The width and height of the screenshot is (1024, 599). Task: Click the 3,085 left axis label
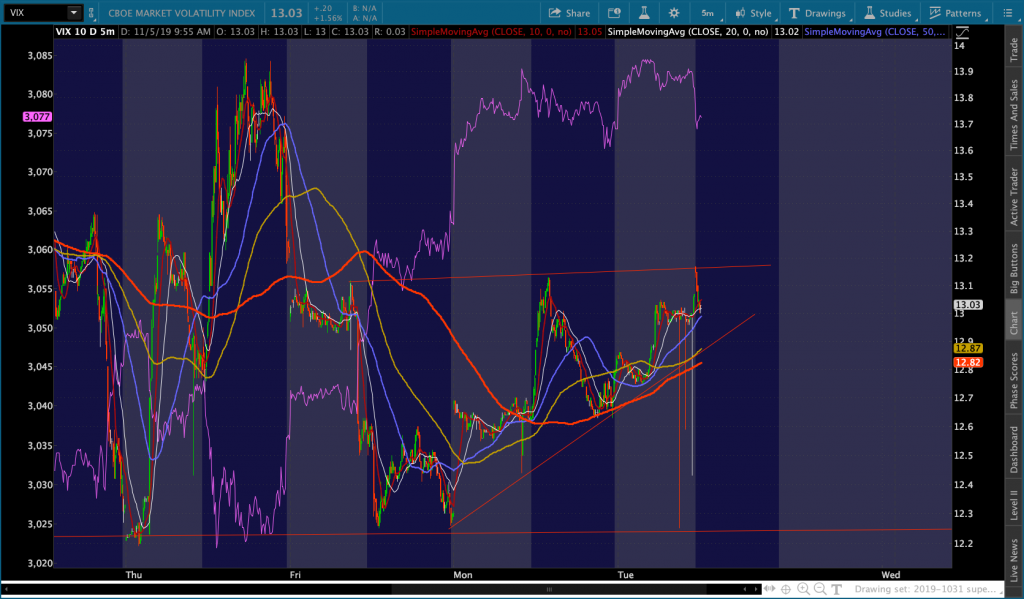coord(39,56)
